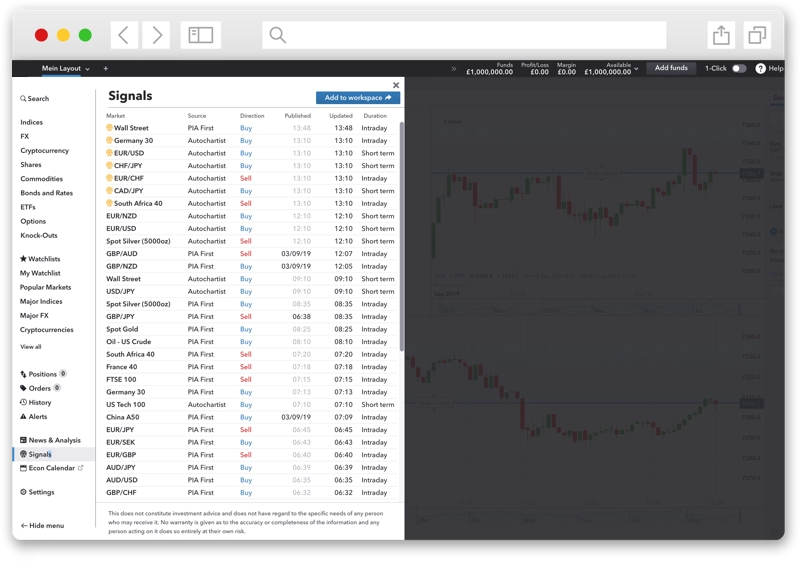Open Cryptocurrency in the market menu

click(x=44, y=151)
